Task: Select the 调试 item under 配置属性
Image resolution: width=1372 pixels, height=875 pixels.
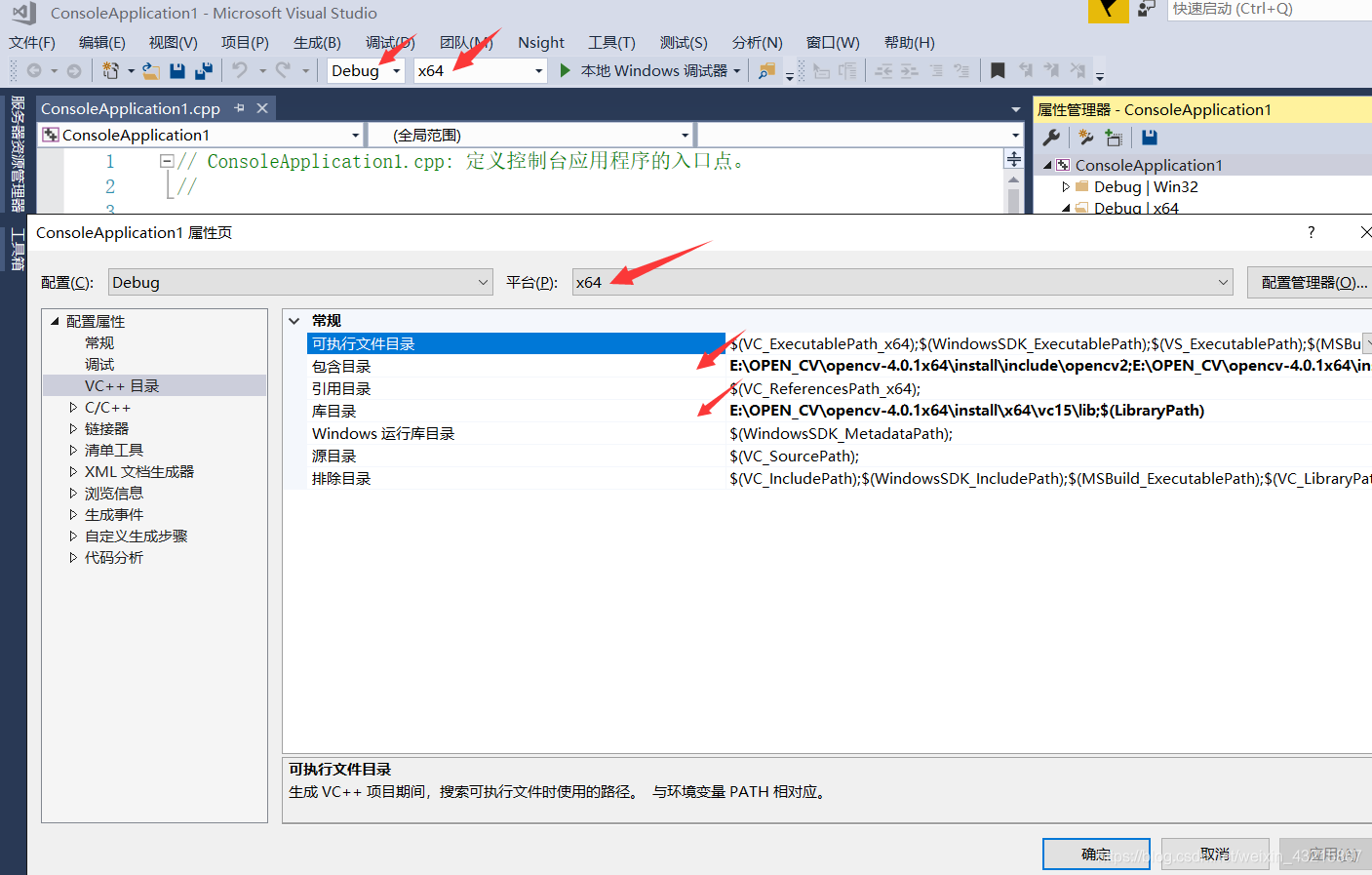Action: tap(99, 364)
